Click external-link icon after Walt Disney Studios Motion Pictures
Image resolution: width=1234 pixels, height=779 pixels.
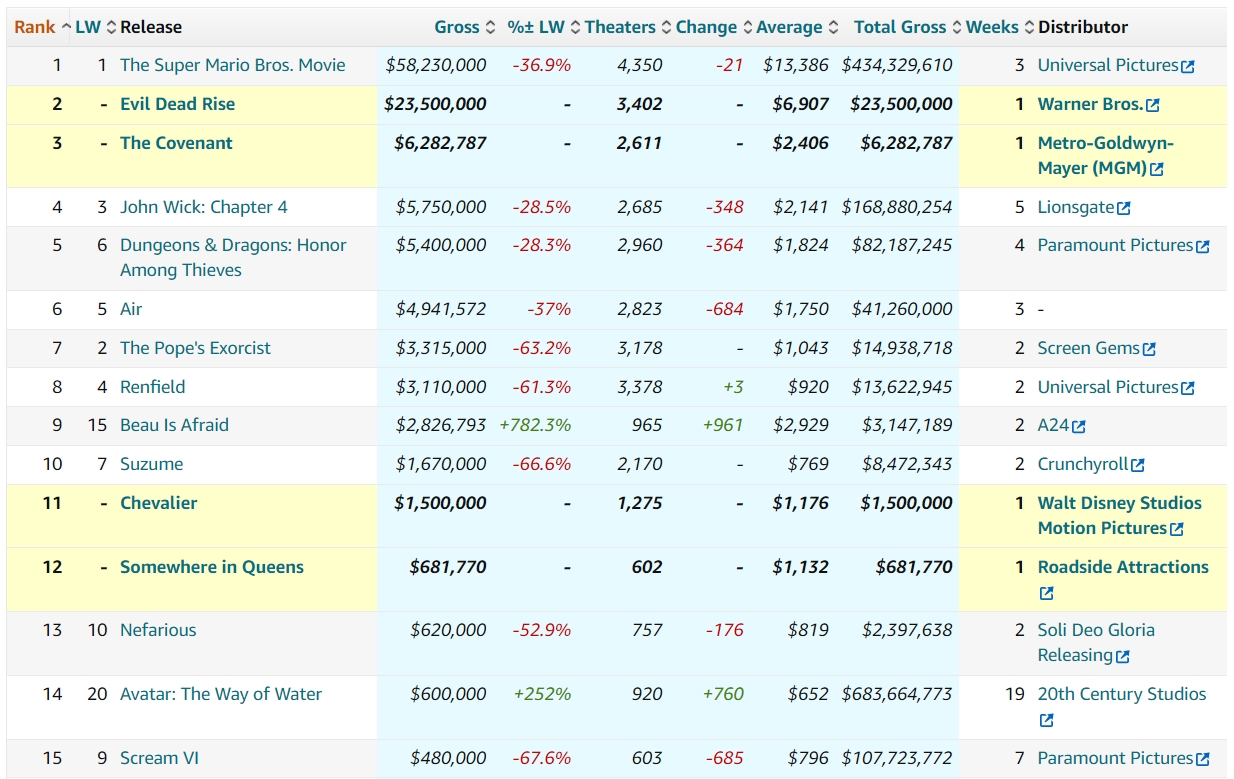click(1177, 529)
